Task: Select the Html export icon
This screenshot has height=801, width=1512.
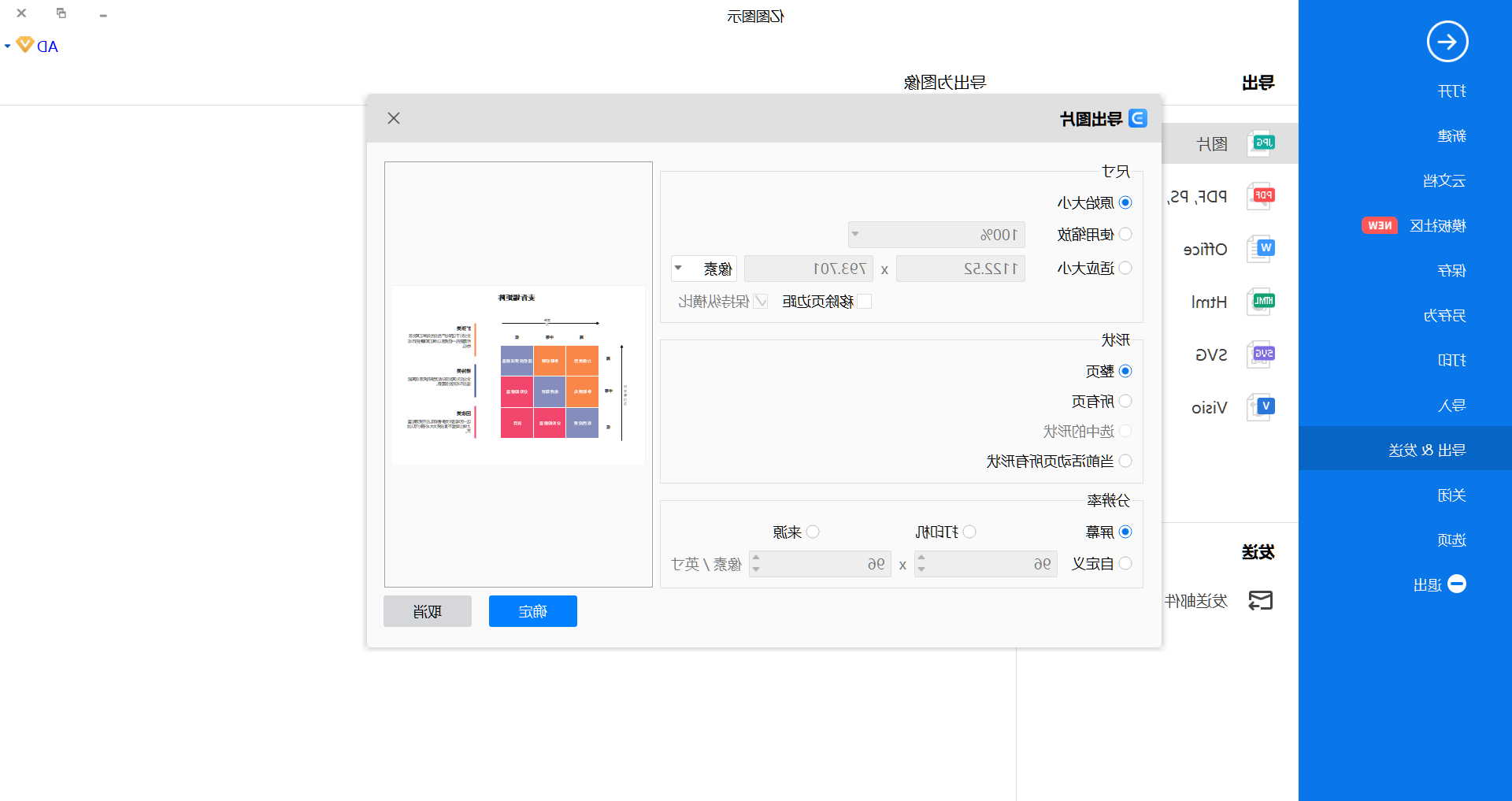Action: [x=1261, y=302]
